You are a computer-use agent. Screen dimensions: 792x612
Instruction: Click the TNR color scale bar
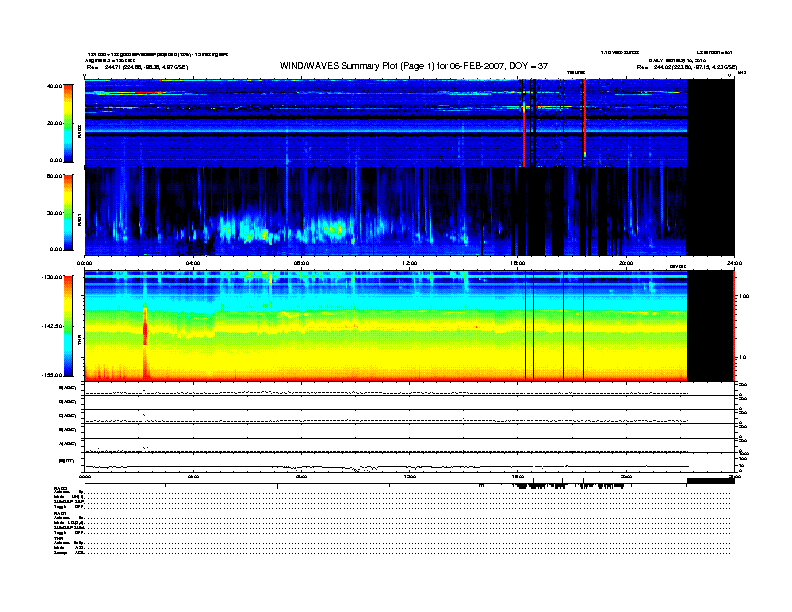(x=68, y=326)
